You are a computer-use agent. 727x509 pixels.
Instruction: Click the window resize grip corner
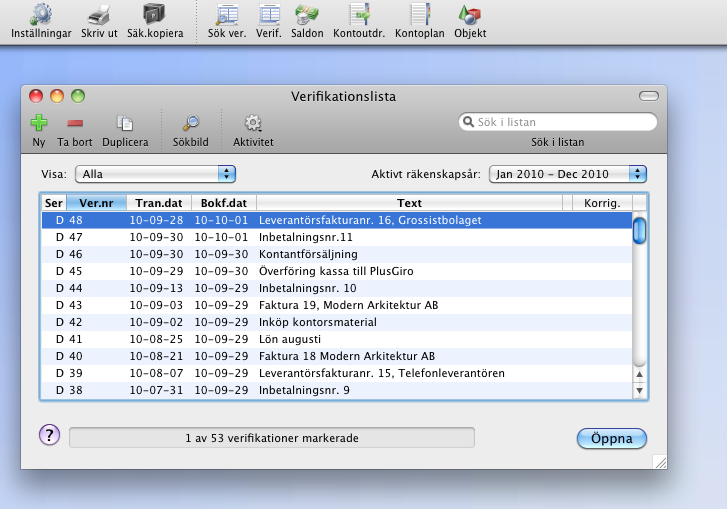660,462
